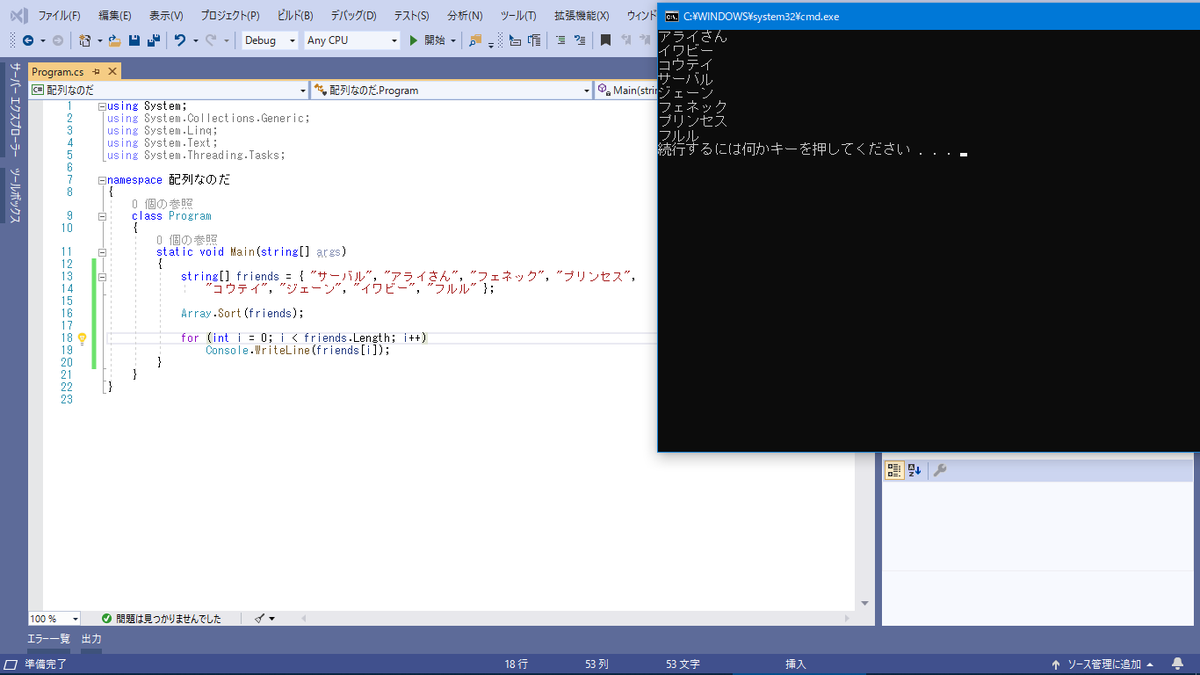Open the New Project dropdown arrow
Screen dimensions: 1200x675
point(98,41)
